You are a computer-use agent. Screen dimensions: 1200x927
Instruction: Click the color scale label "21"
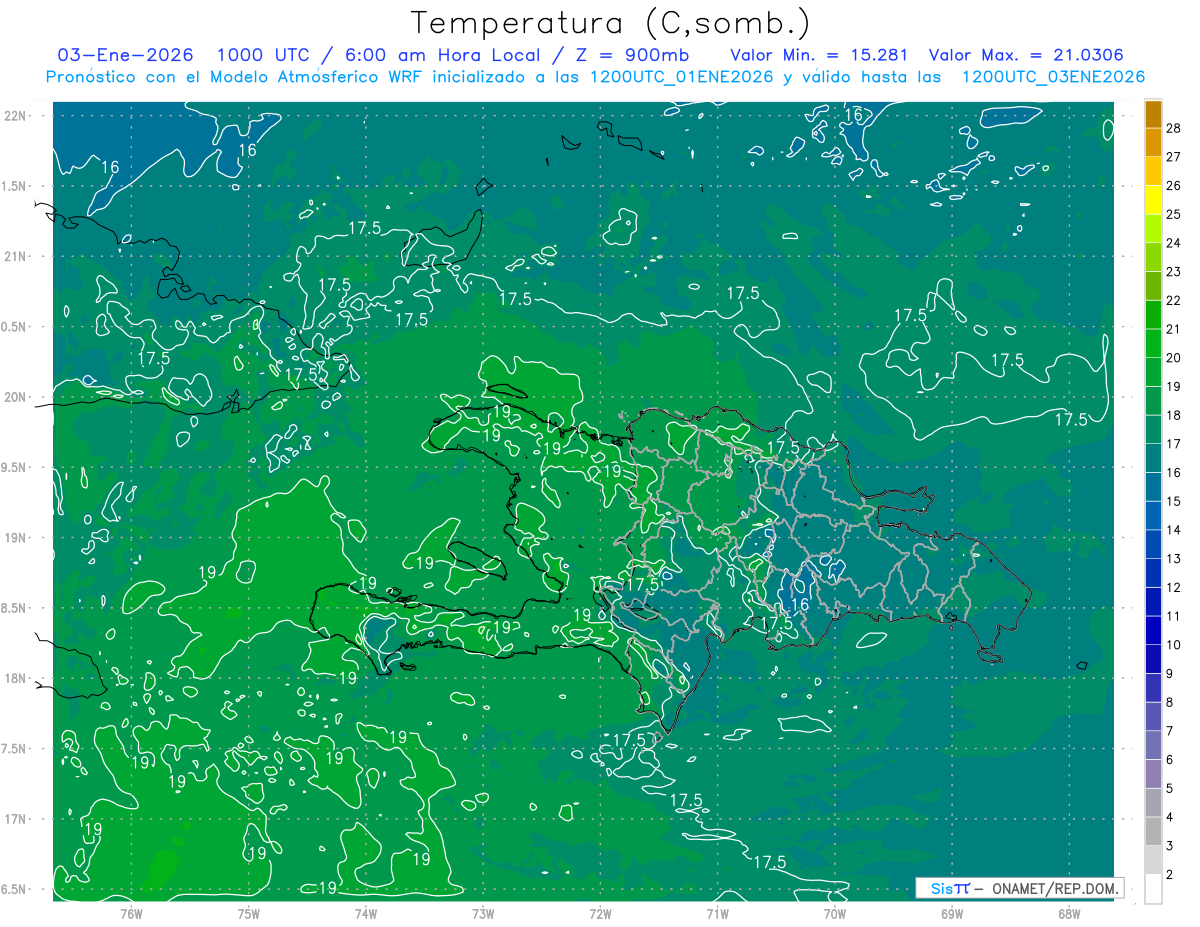click(1173, 329)
